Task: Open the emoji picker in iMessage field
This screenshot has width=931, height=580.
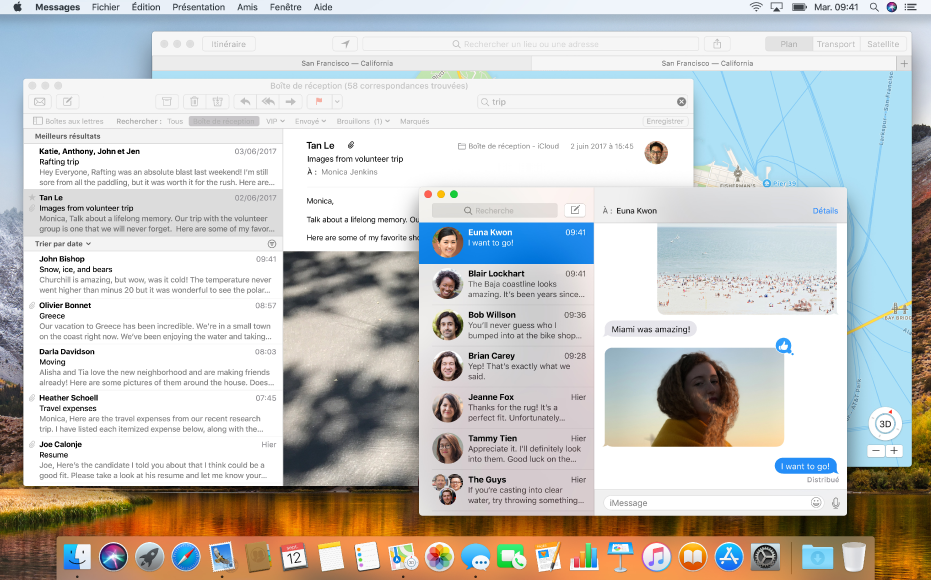Action: click(816, 503)
